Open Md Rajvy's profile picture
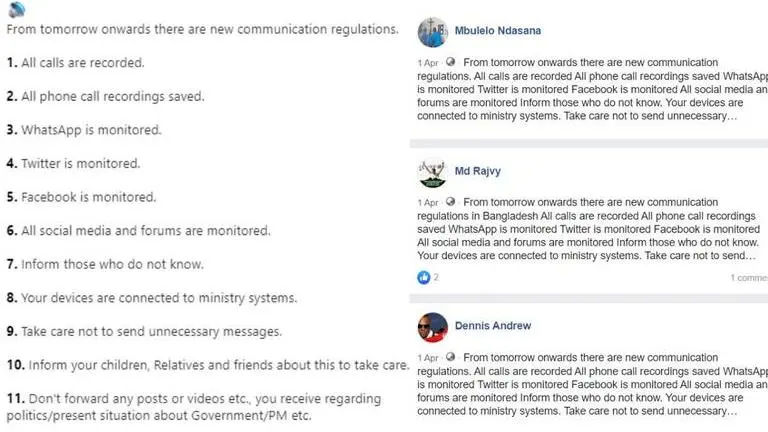The height and width of the screenshot is (432, 768). 432,173
